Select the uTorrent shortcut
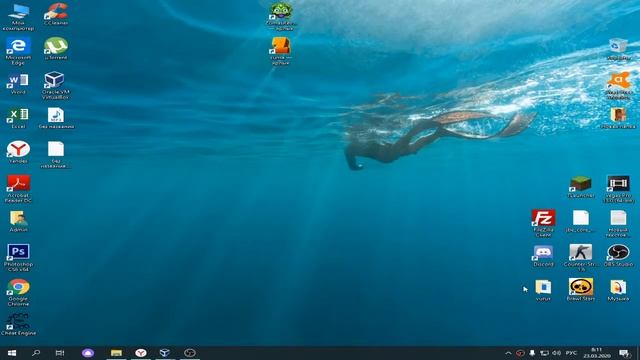The height and width of the screenshot is (360, 640). [x=56, y=49]
